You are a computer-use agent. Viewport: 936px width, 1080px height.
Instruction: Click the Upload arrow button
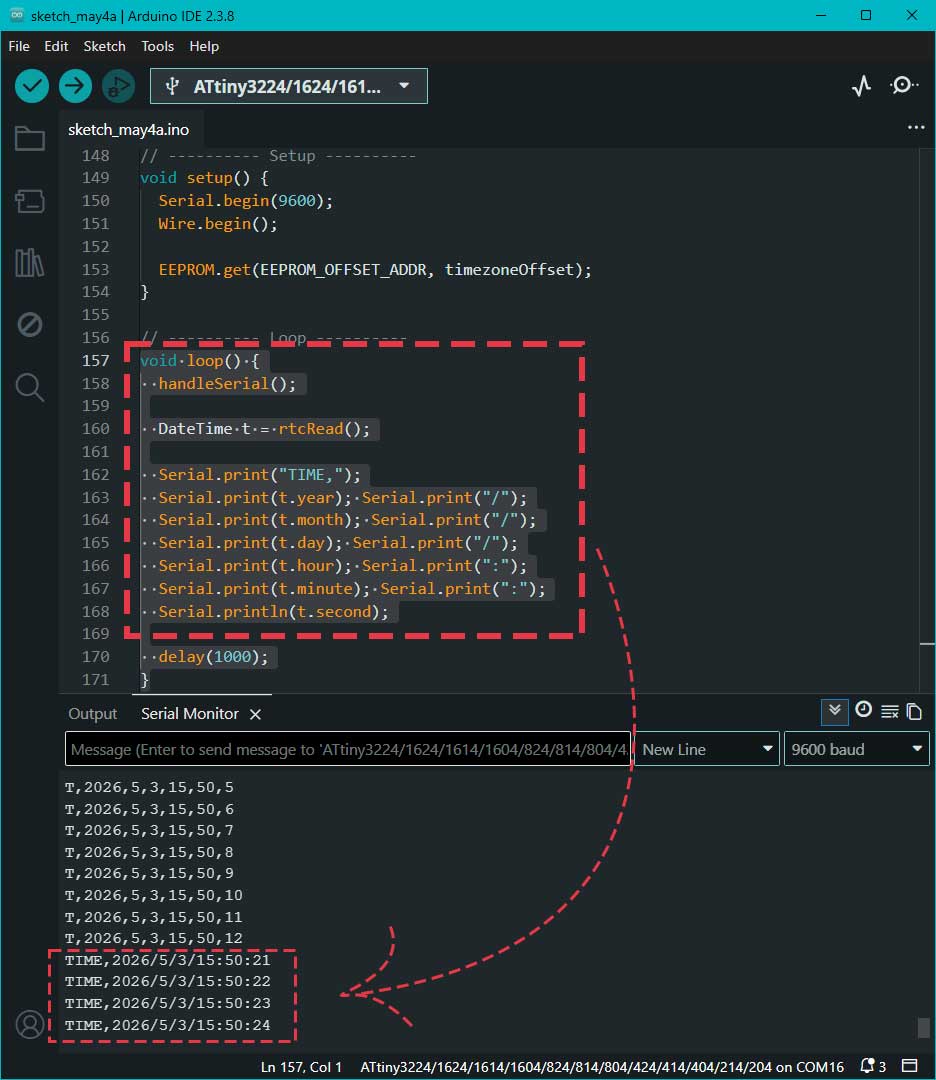(75, 86)
